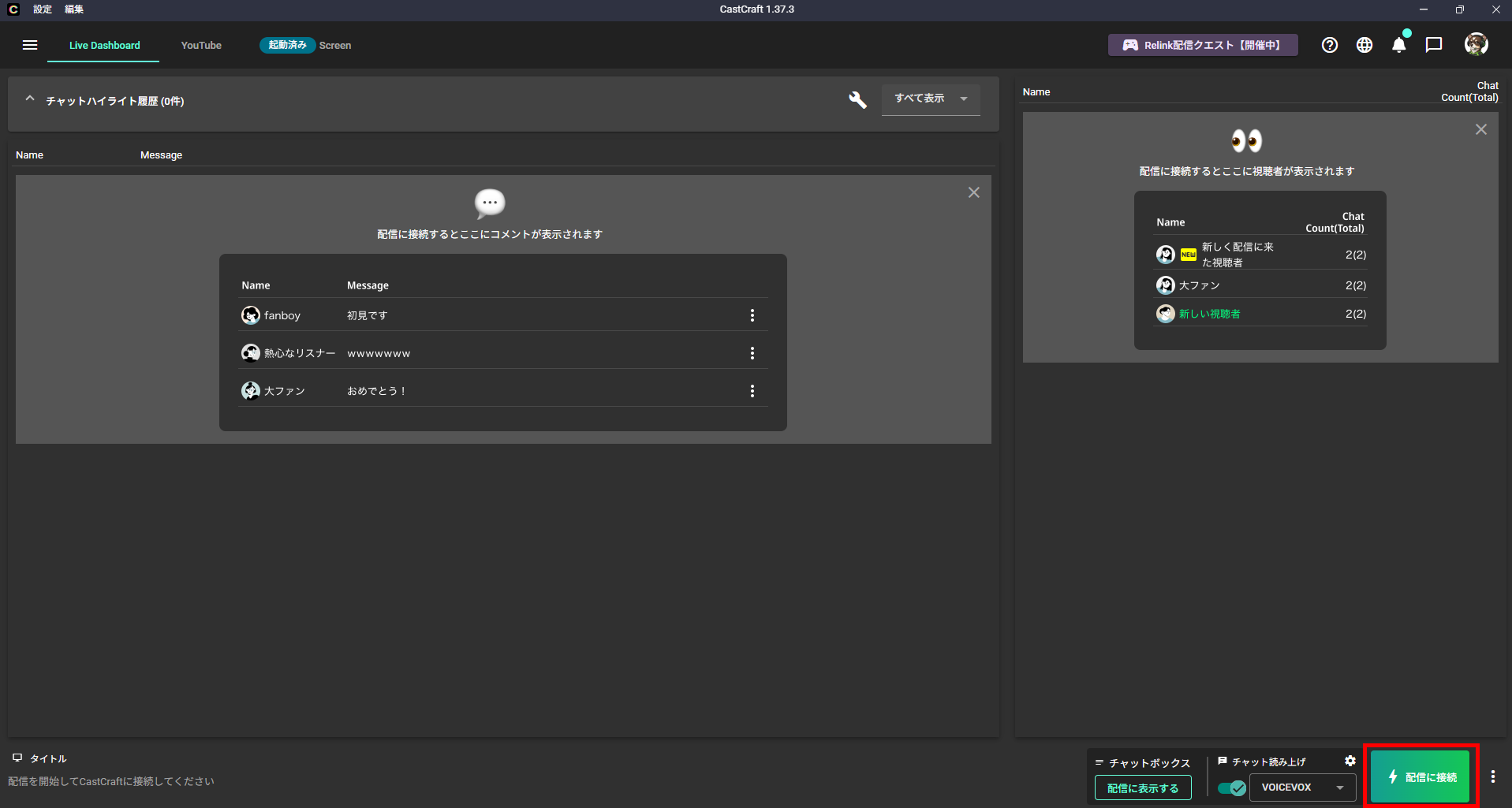Open the 設定 menu
1512x808 pixels.
(43, 9)
